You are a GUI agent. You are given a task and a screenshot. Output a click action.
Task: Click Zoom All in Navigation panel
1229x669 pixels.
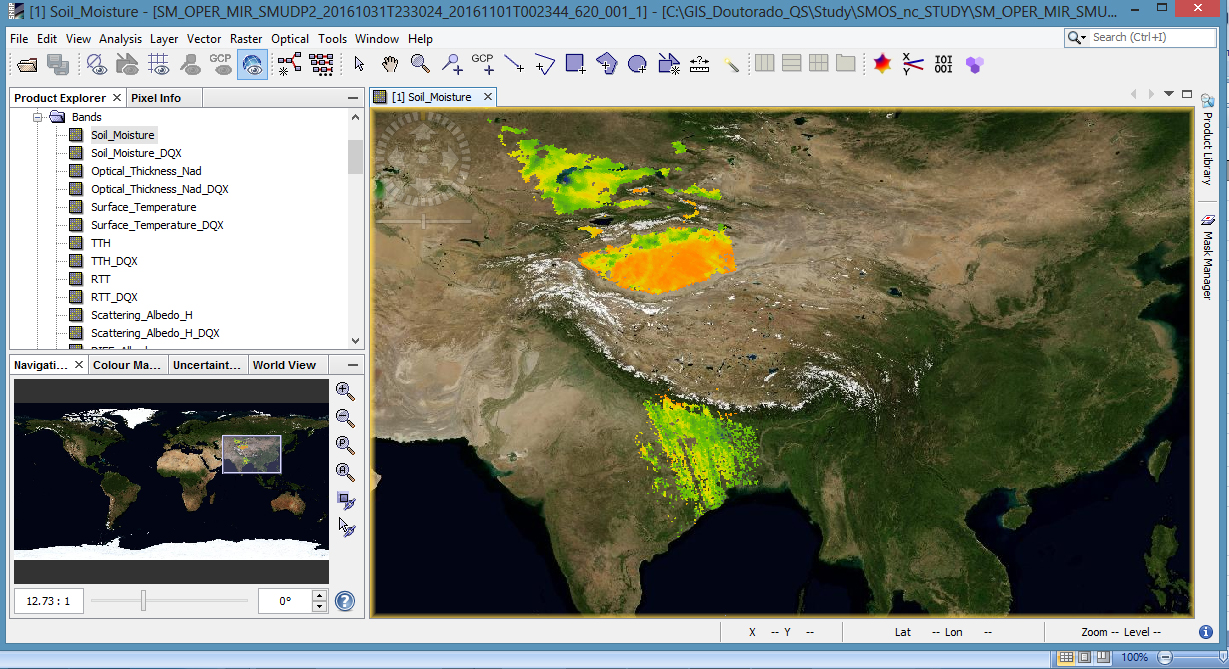(345, 472)
